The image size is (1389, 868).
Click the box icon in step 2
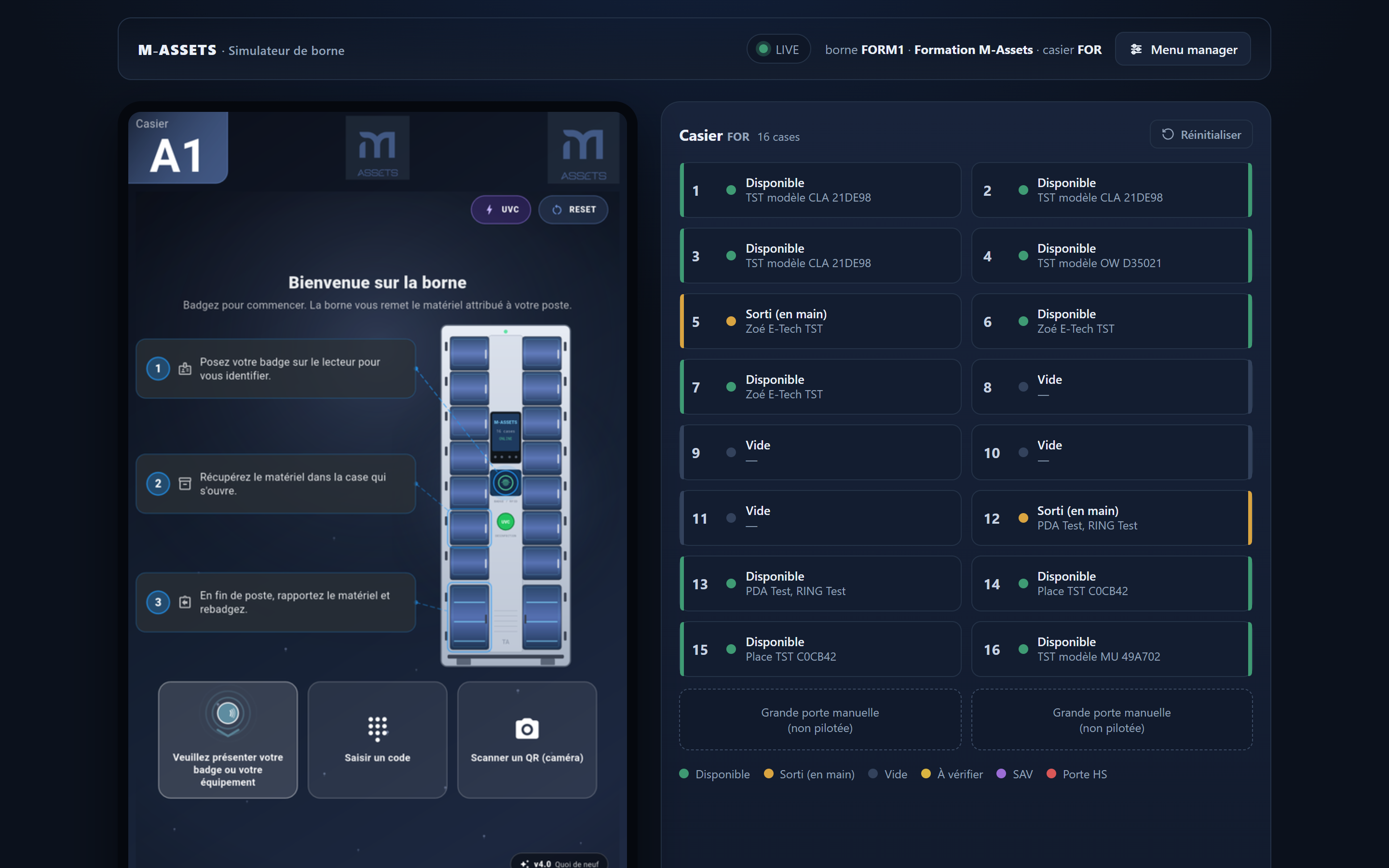pos(185,484)
